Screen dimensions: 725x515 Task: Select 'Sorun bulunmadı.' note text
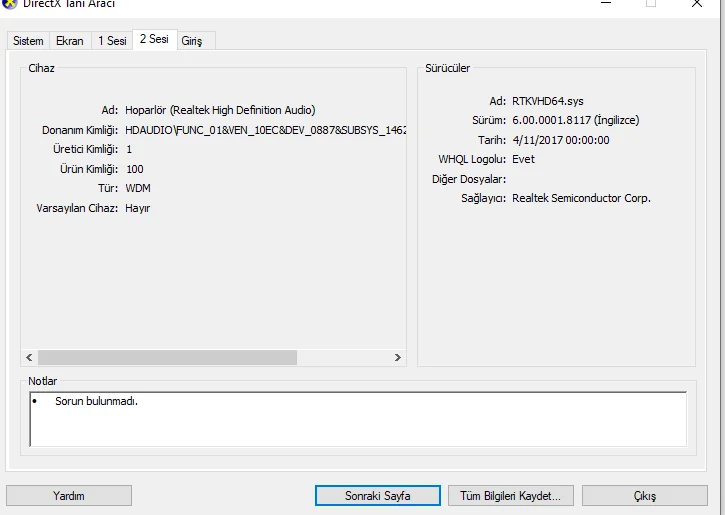96,401
